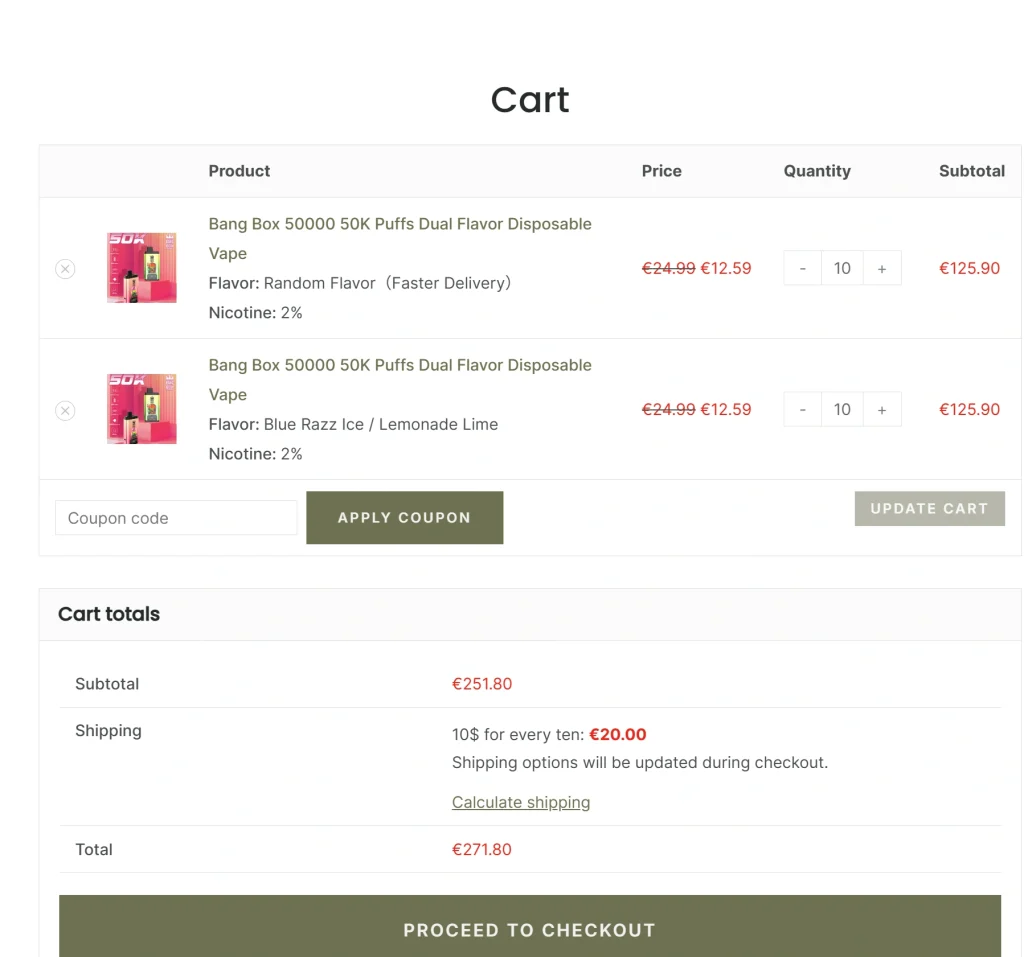Increase quantity of Random Flavor item
This screenshot has width=1024, height=957.
point(882,268)
